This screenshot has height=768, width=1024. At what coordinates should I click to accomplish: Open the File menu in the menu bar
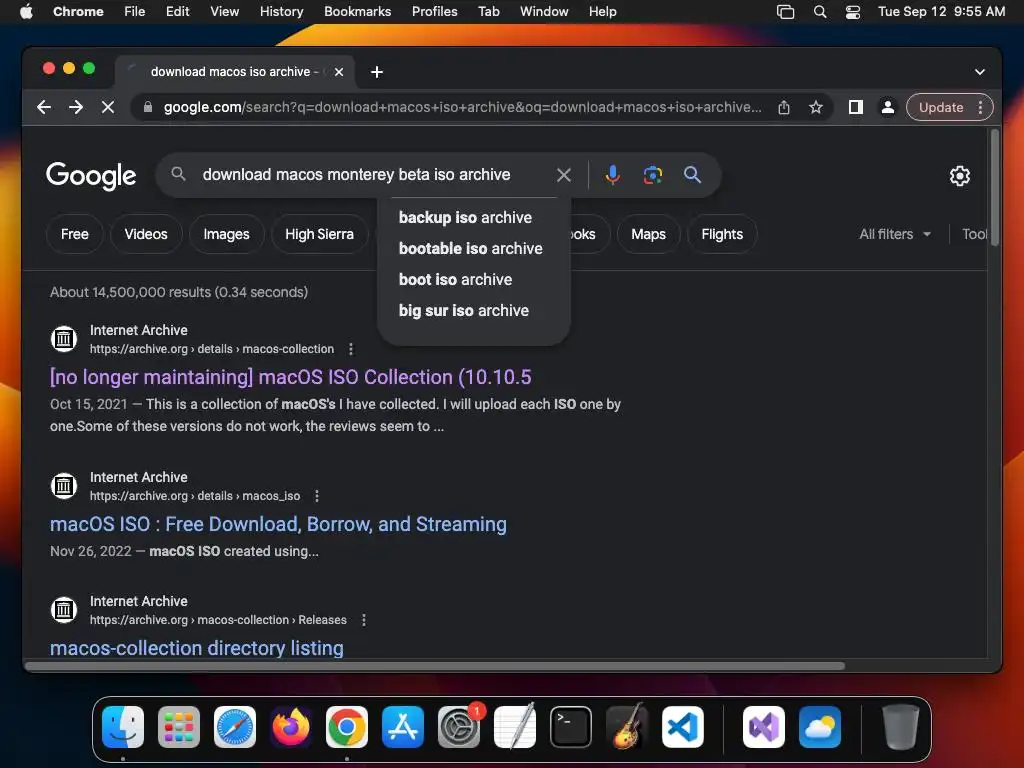(135, 11)
